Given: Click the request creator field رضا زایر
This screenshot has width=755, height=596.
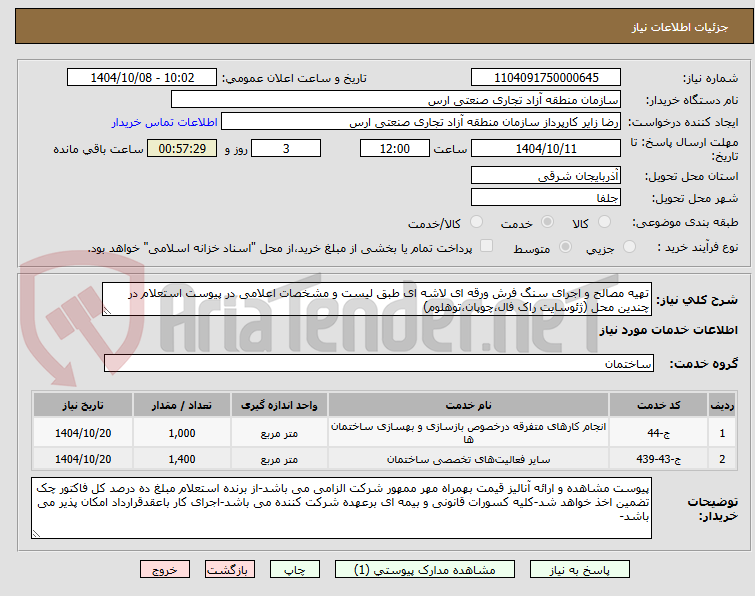Looking at the screenshot, I should pos(421,122).
